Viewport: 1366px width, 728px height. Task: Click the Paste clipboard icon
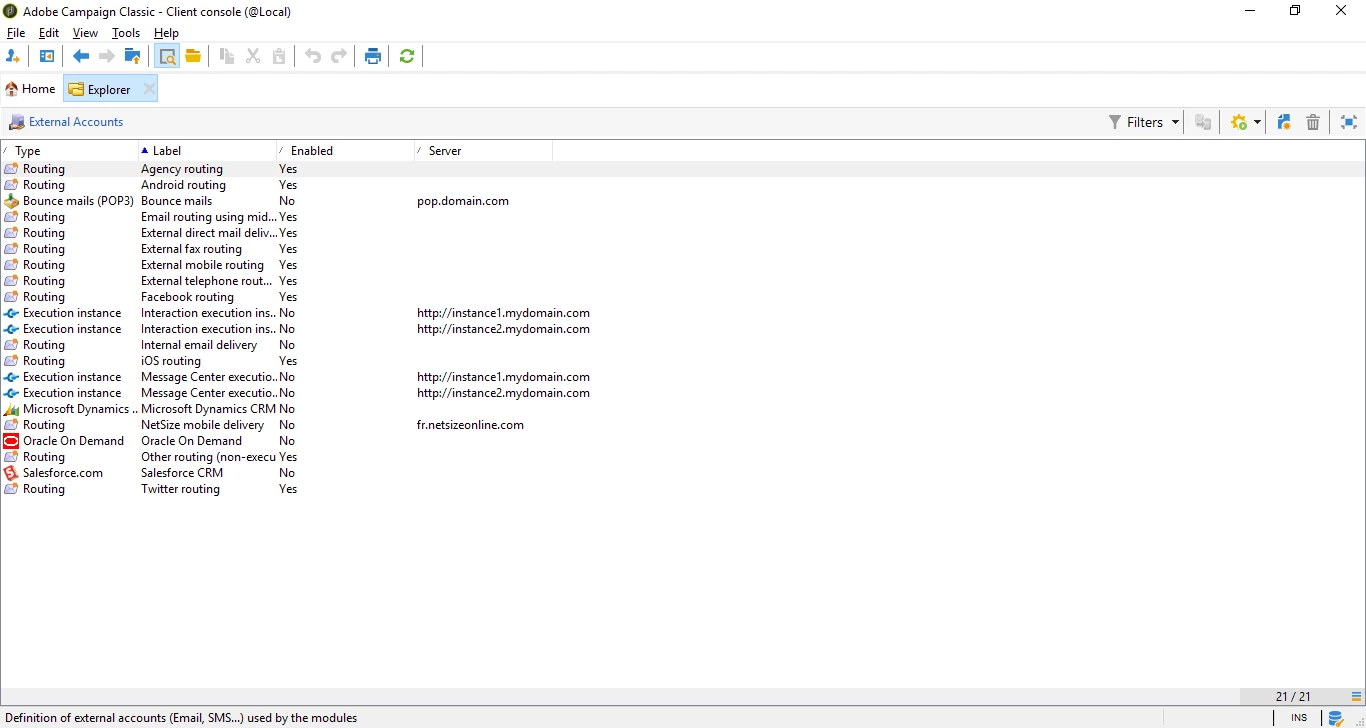click(x=279, y=56)
